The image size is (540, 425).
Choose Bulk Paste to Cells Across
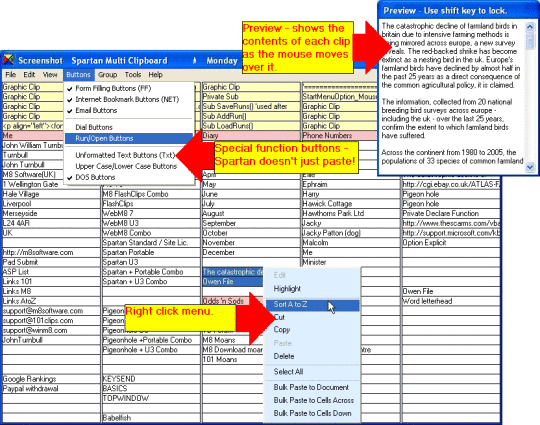tap(312, 401)
